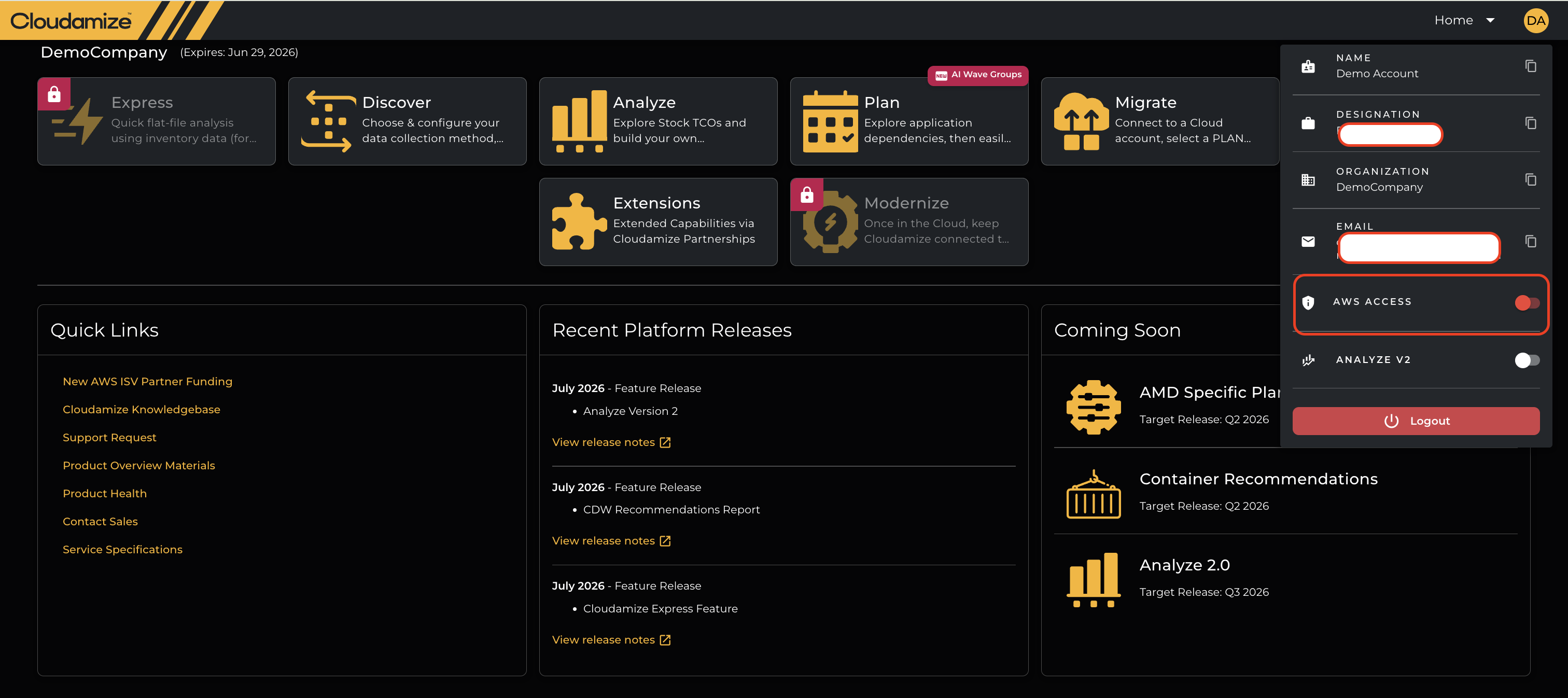Click the Modernize gear icon
This screenshot has height=698, width=1568.
coord(830,221)
